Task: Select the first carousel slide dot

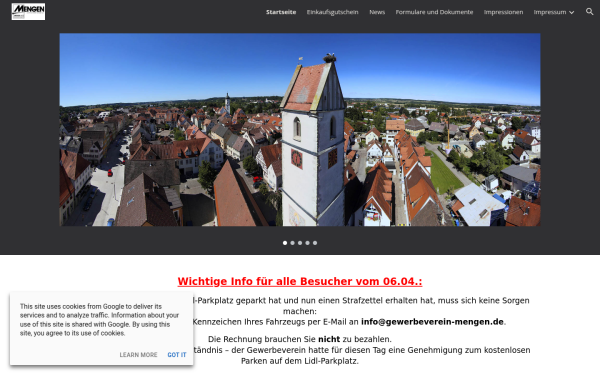Action: tap(285, 243)
